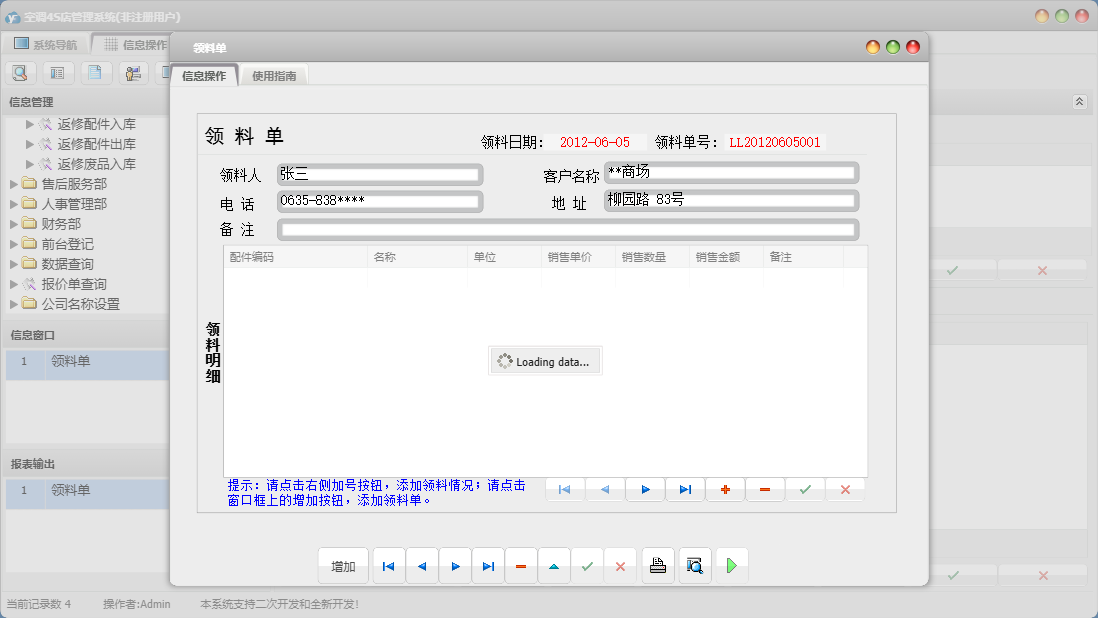Collapse the panel using the double-chevron button
The width and height of the screenshot is (1098, 618).
(x=1079, y=102)
